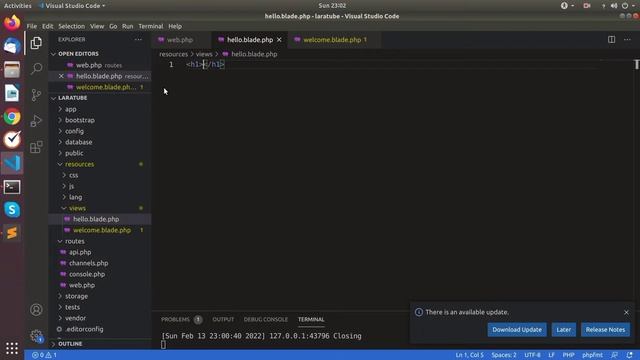Click the Download Update button
Screen dimensions: 640x360
pos(517,330)
